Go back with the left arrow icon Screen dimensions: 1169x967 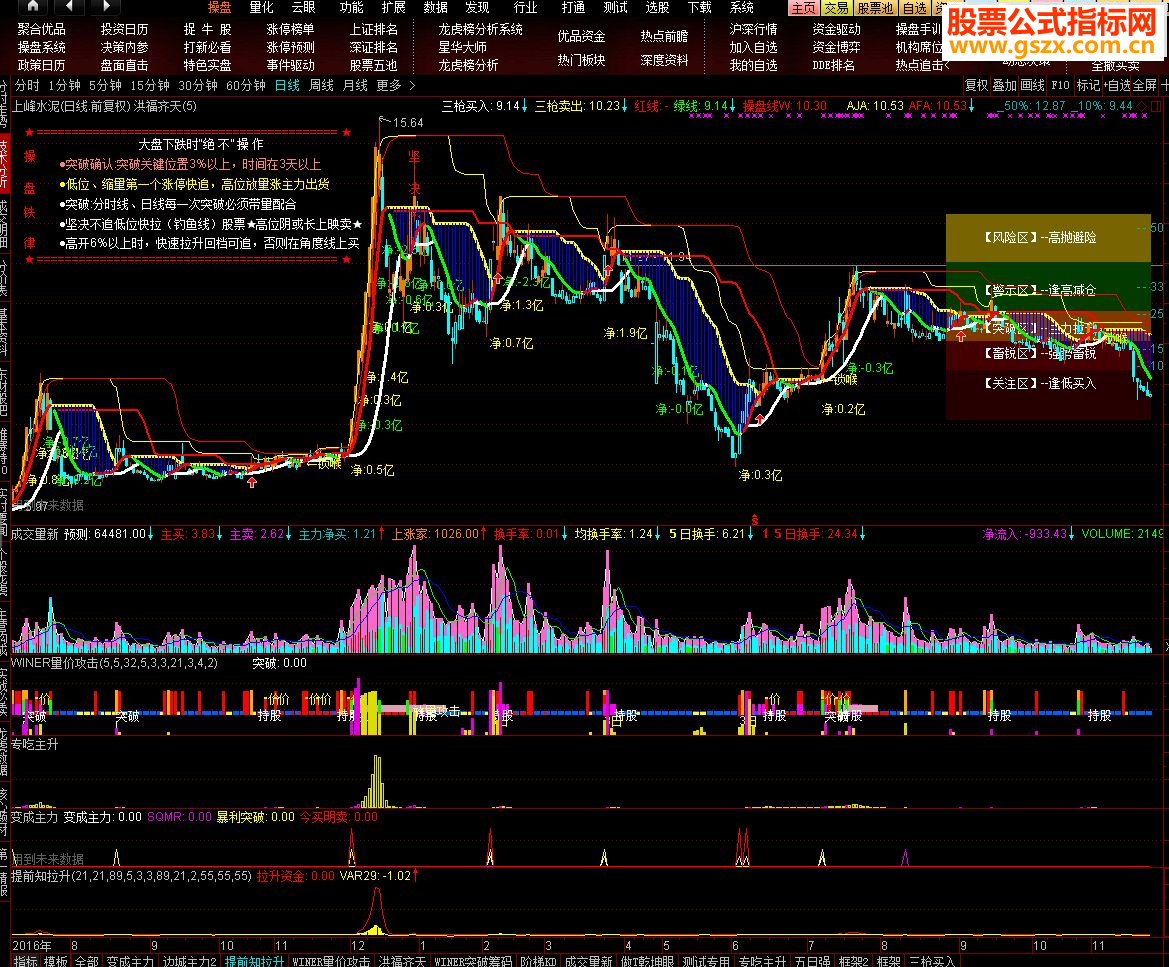[69, 7]
